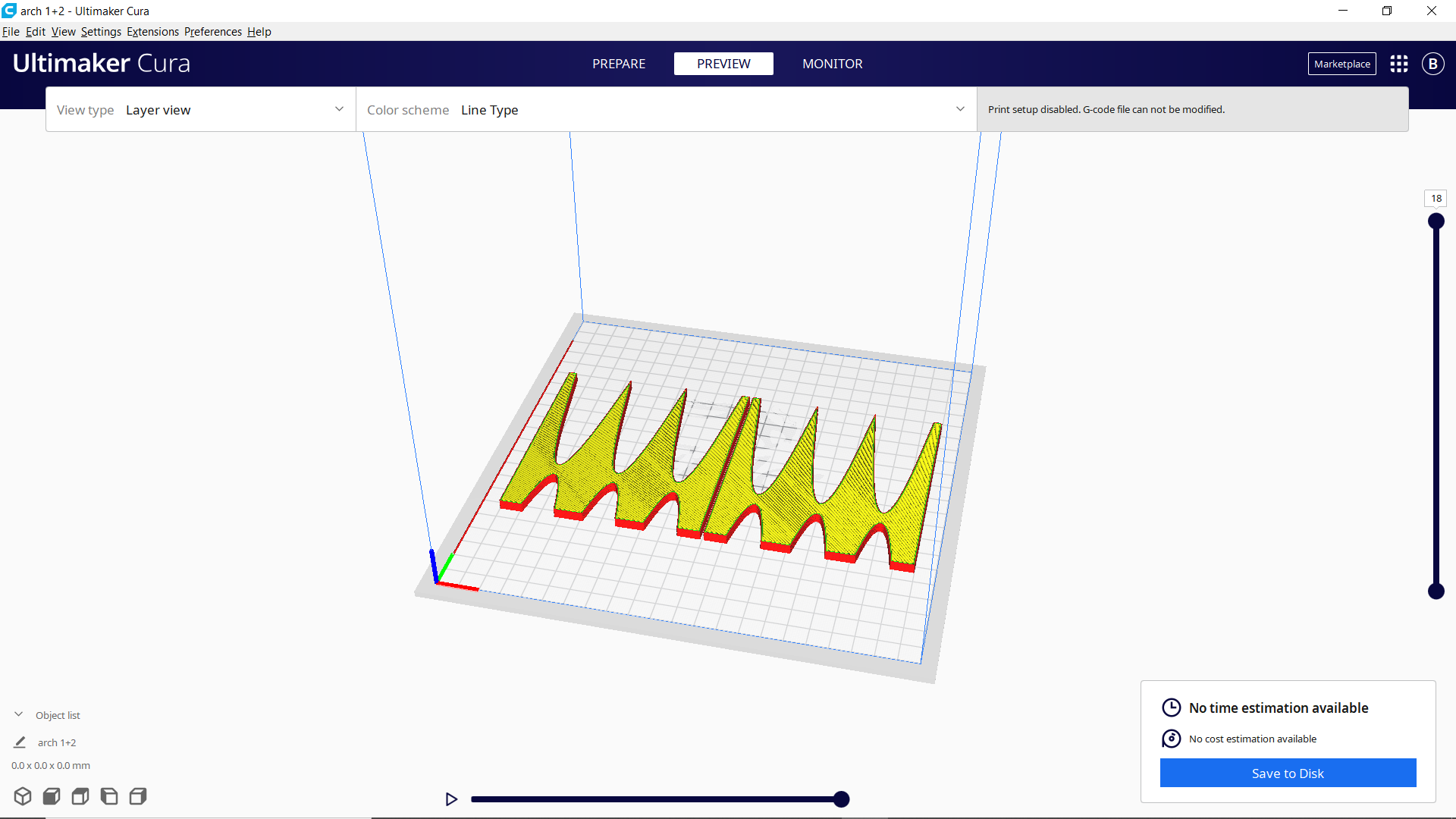1456x819 pixels.
Task: Click the bottom handle of the layer slider
Action: coord(1436,591)
